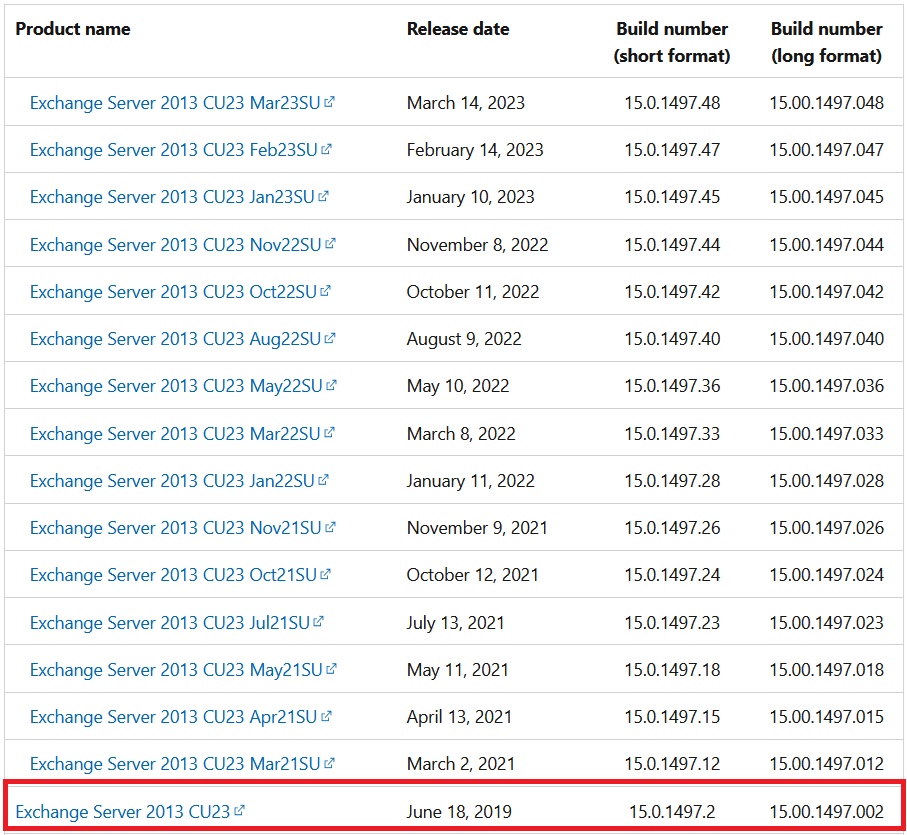Select short build number 15.0.1497.45
Screen dimensions: 907x835
pyautogui.click(x=672, y=197)
